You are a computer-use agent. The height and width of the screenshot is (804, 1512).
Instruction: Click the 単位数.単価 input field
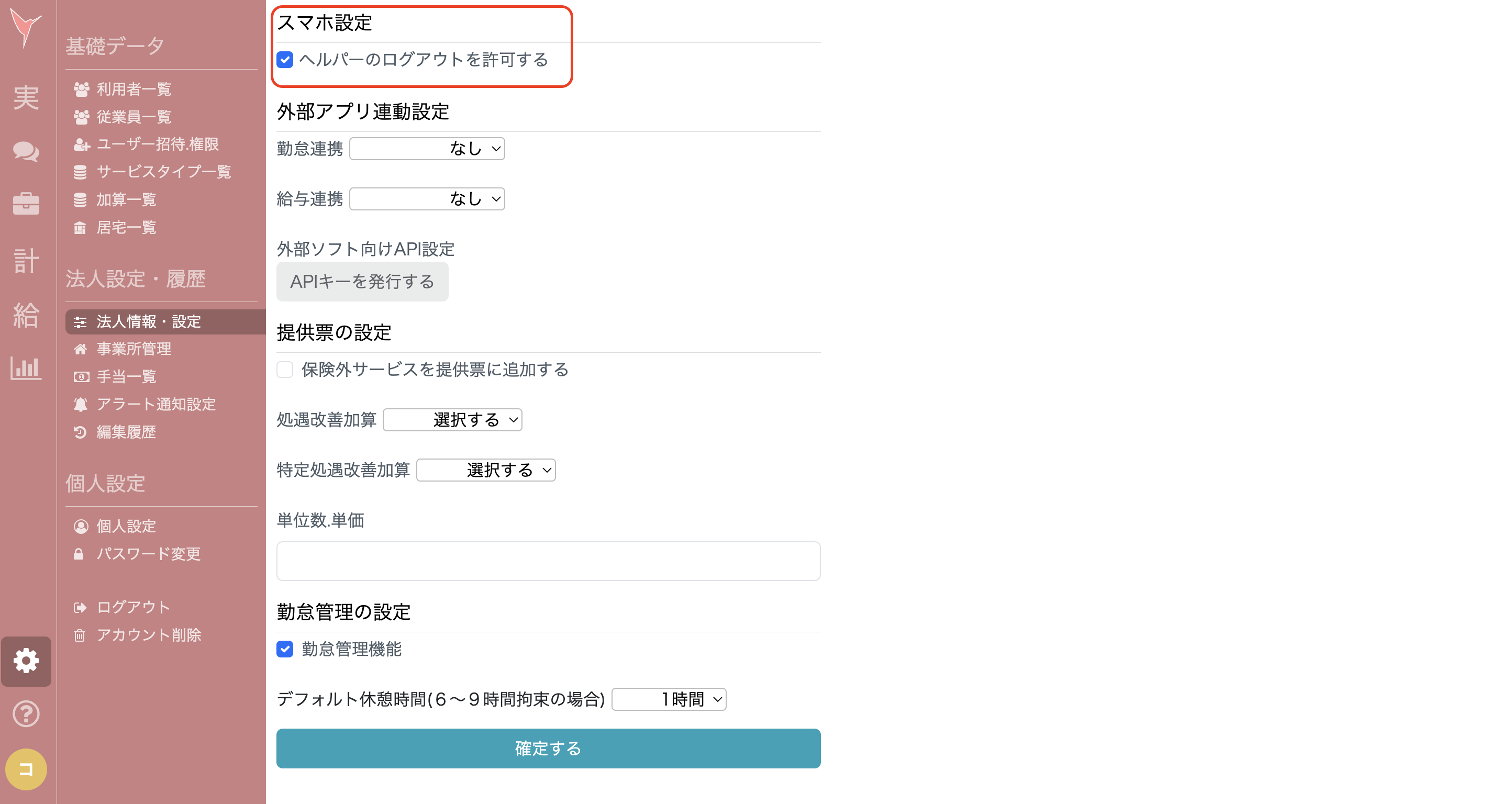(548, 561)
